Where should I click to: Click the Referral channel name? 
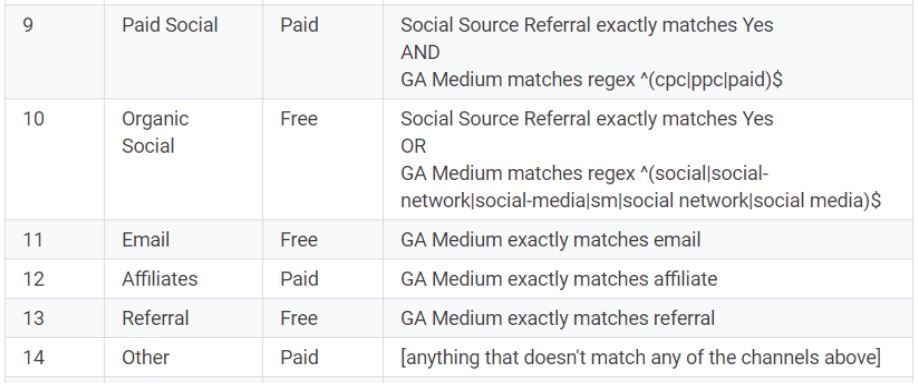[155, 318]
